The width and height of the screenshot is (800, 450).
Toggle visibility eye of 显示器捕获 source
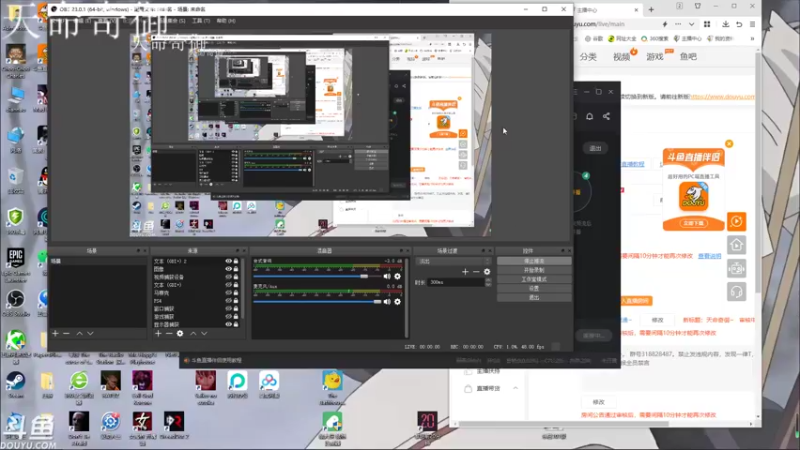tap(229, 324)
